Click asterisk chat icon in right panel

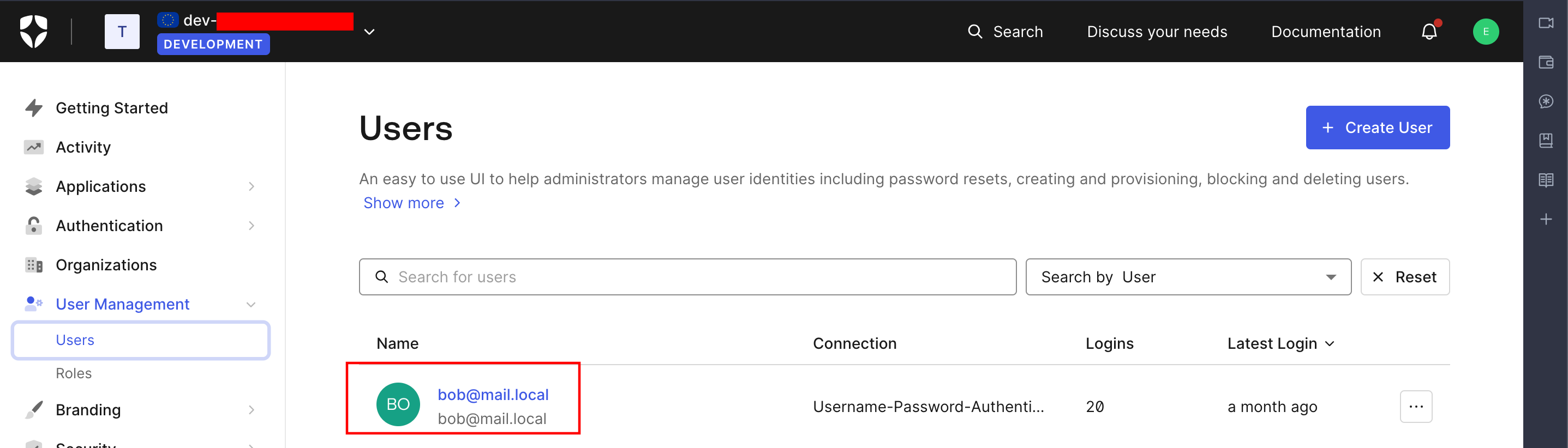(1546, 101)
